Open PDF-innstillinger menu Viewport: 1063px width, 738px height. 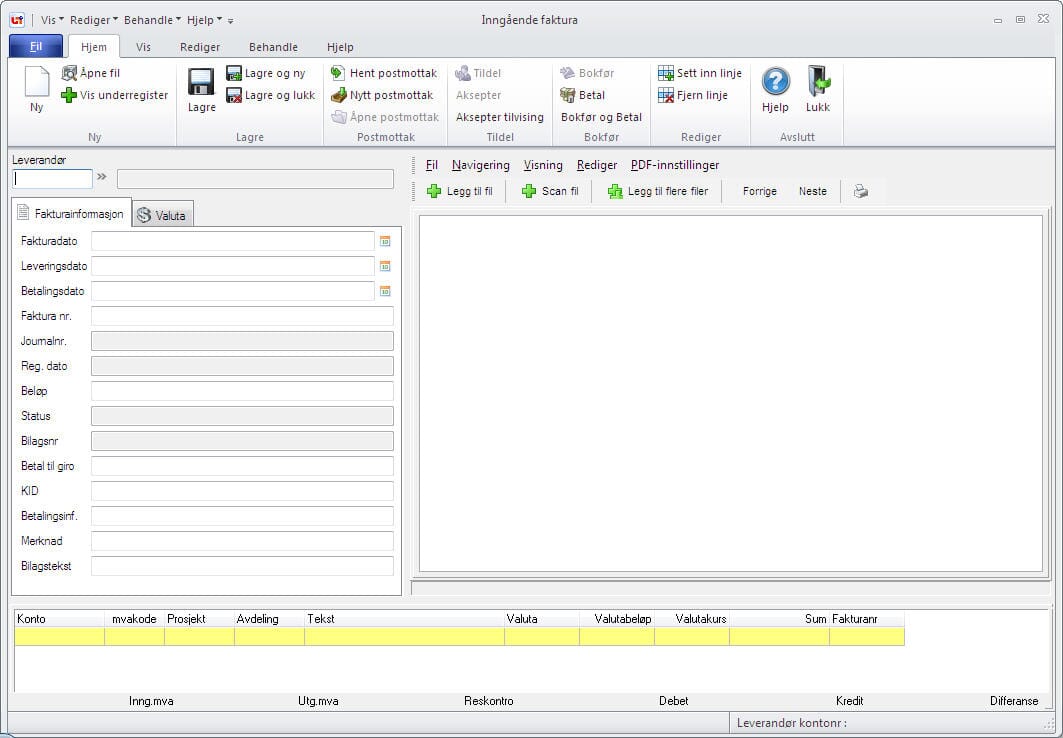coord(675,165)
